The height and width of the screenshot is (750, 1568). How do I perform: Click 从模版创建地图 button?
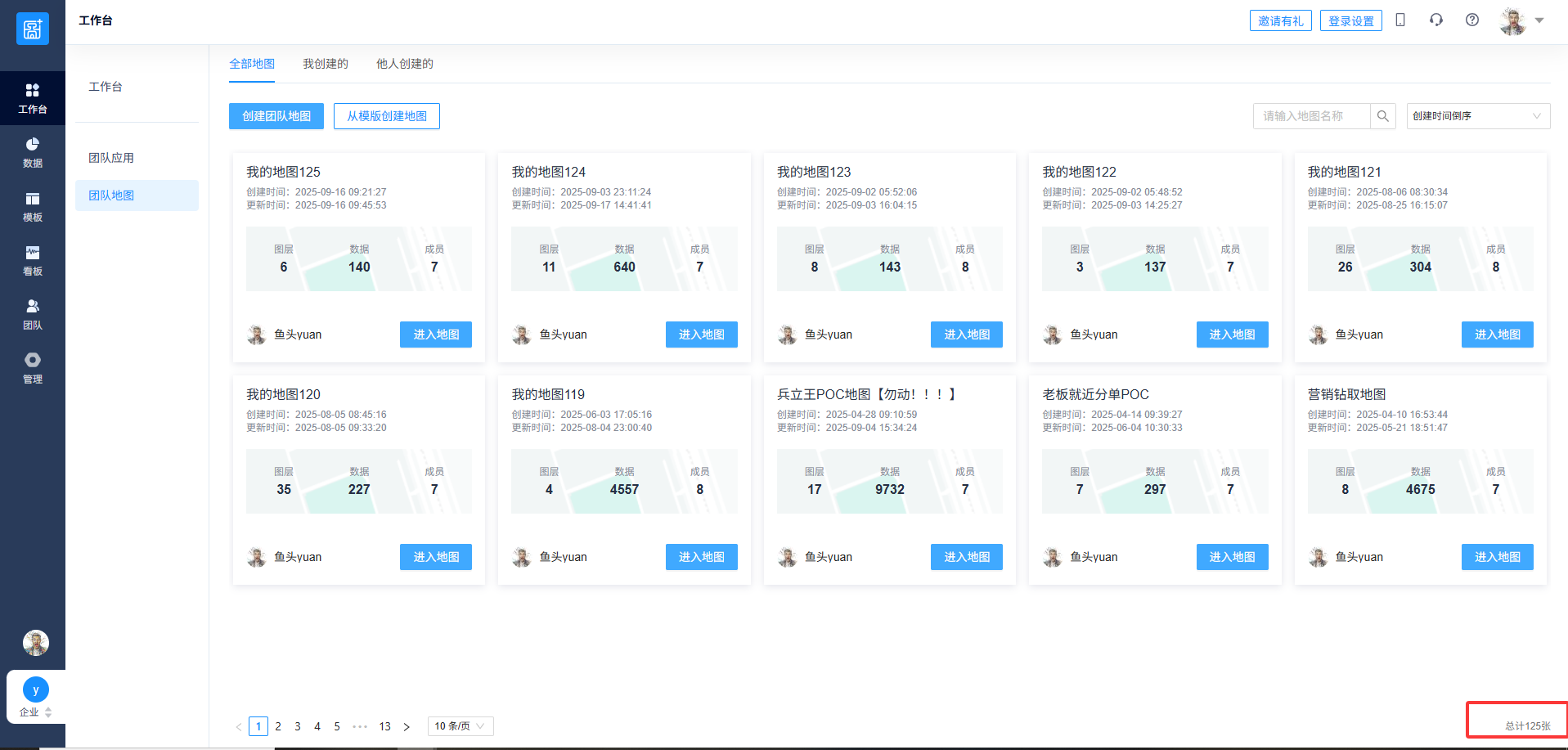[x=387, y=116]
